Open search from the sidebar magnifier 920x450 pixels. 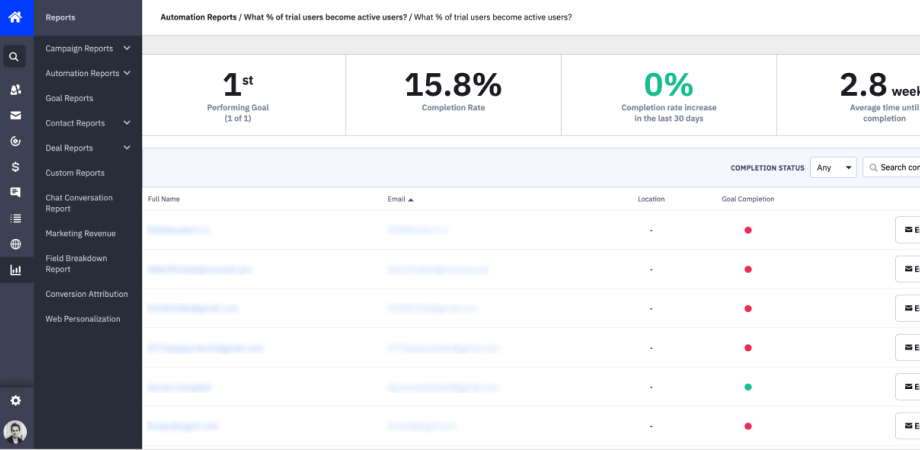pyautogui.click(x=15, y=57)
